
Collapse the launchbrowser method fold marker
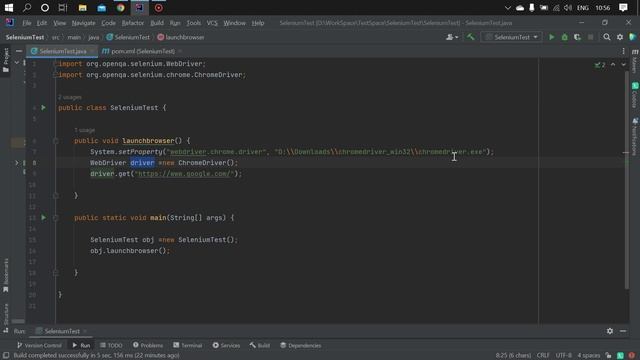56,141
